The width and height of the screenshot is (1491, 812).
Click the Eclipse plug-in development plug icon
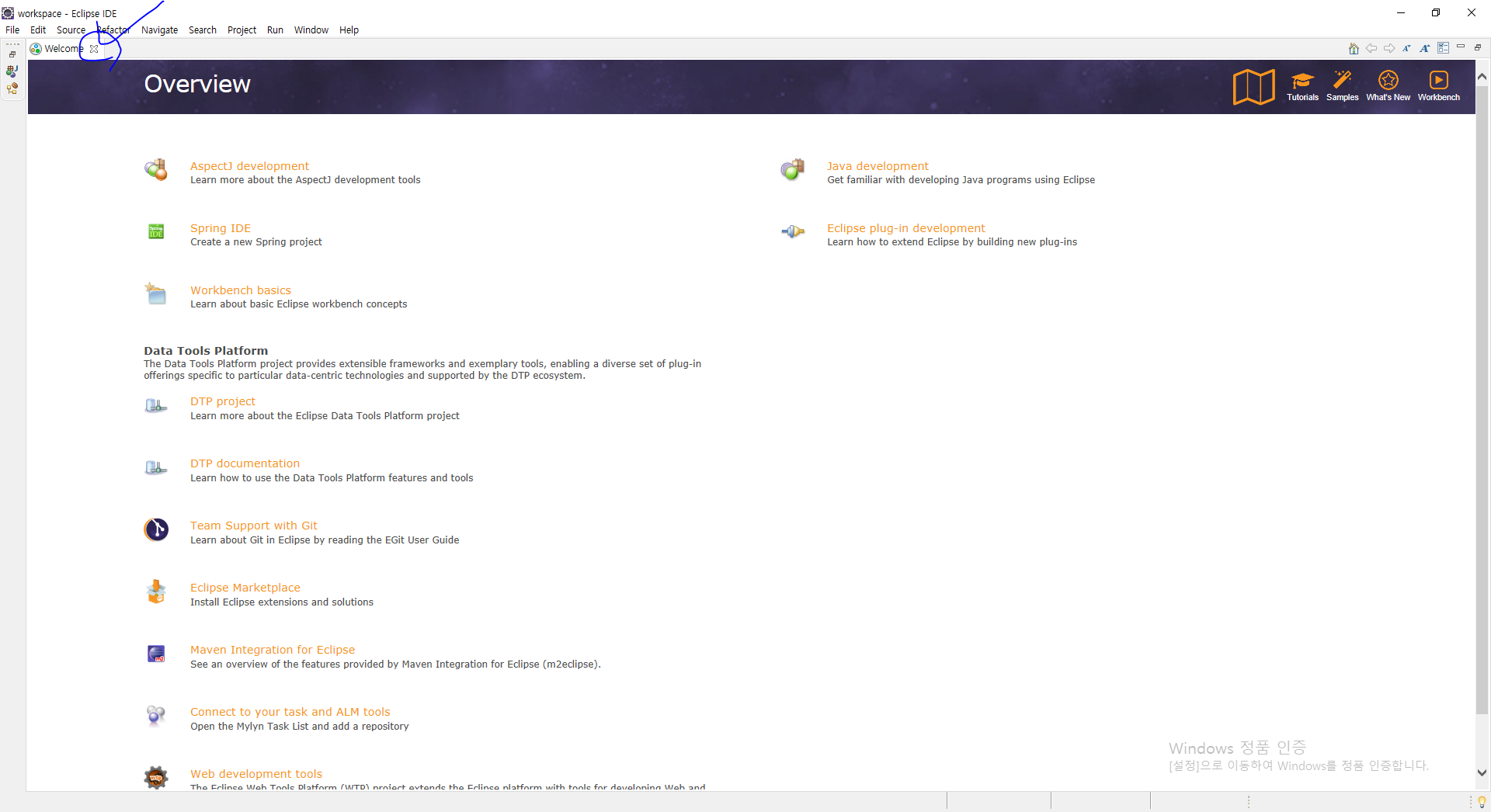click(793, 231)
